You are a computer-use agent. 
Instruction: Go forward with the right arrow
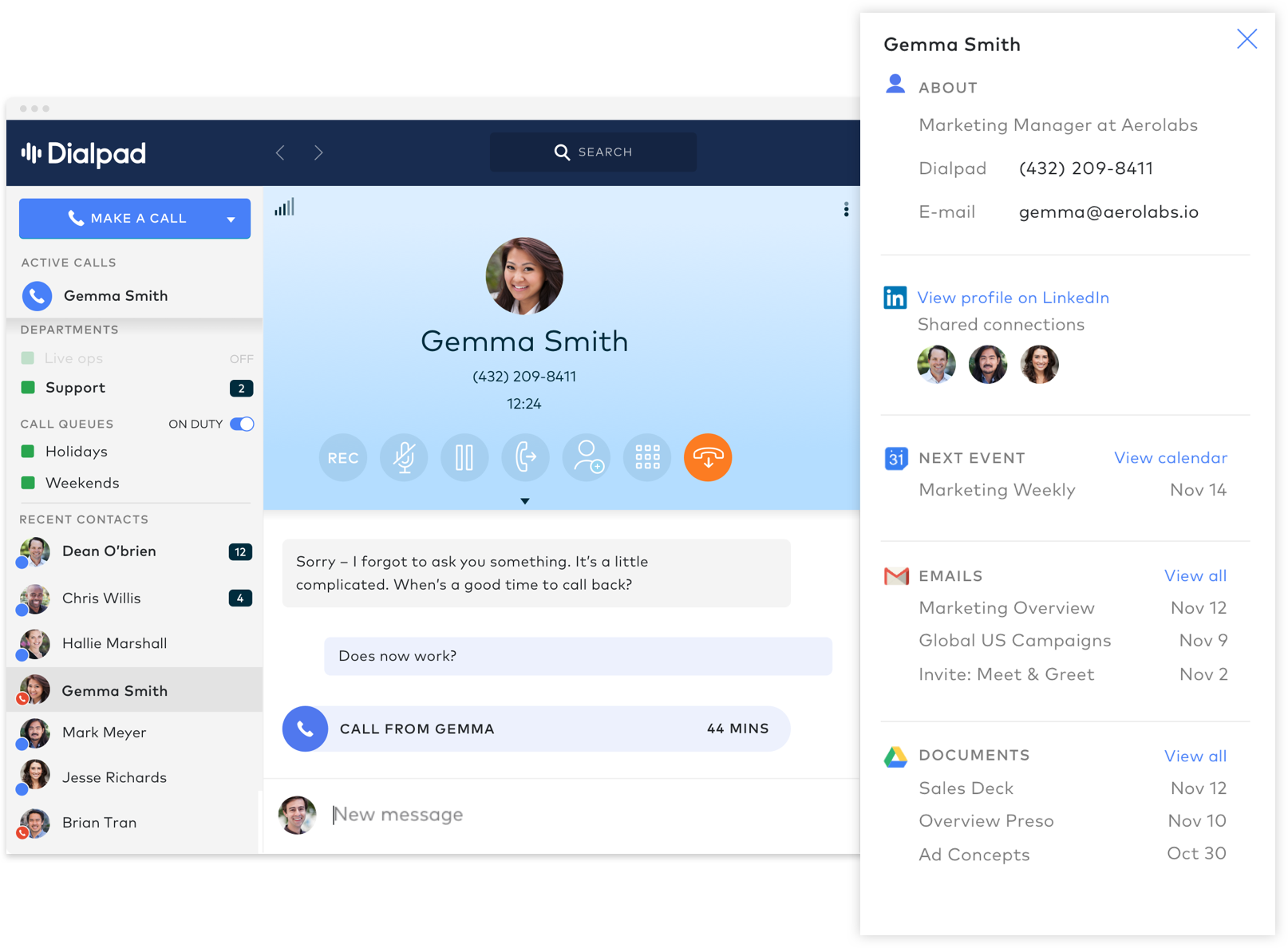point(318,152)
